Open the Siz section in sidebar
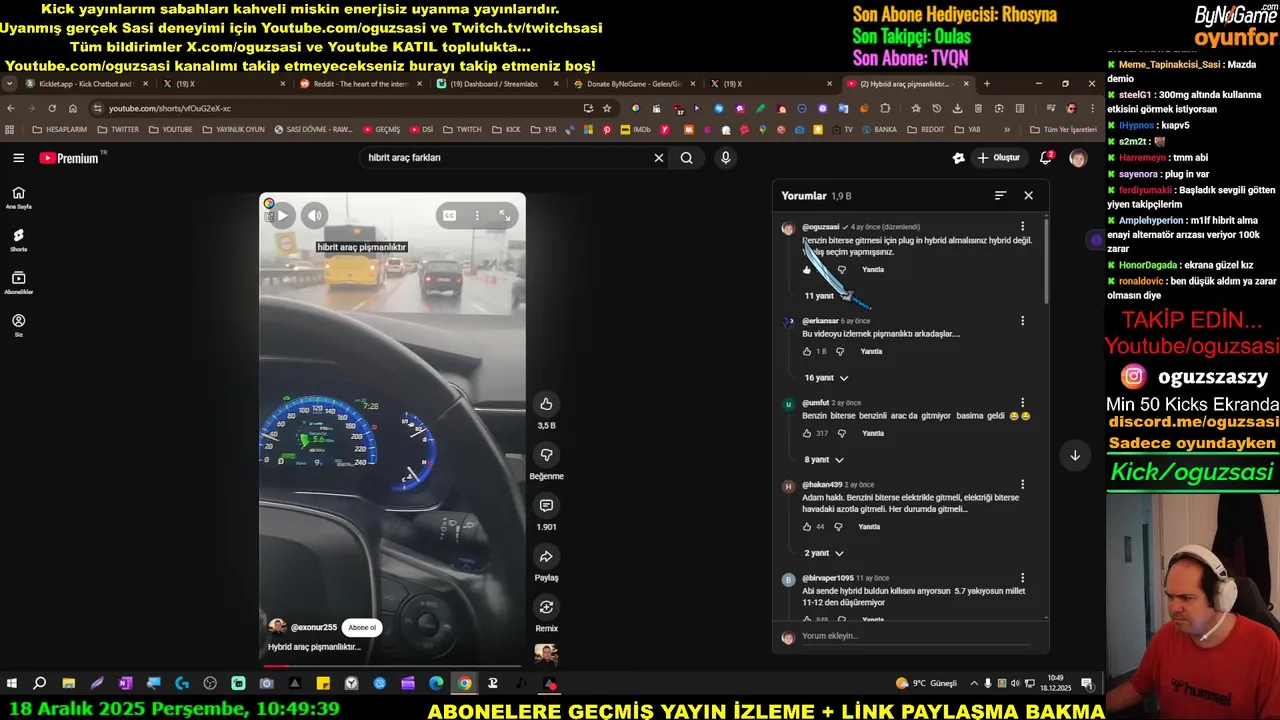1280x720 pixels. click(18, 325)
